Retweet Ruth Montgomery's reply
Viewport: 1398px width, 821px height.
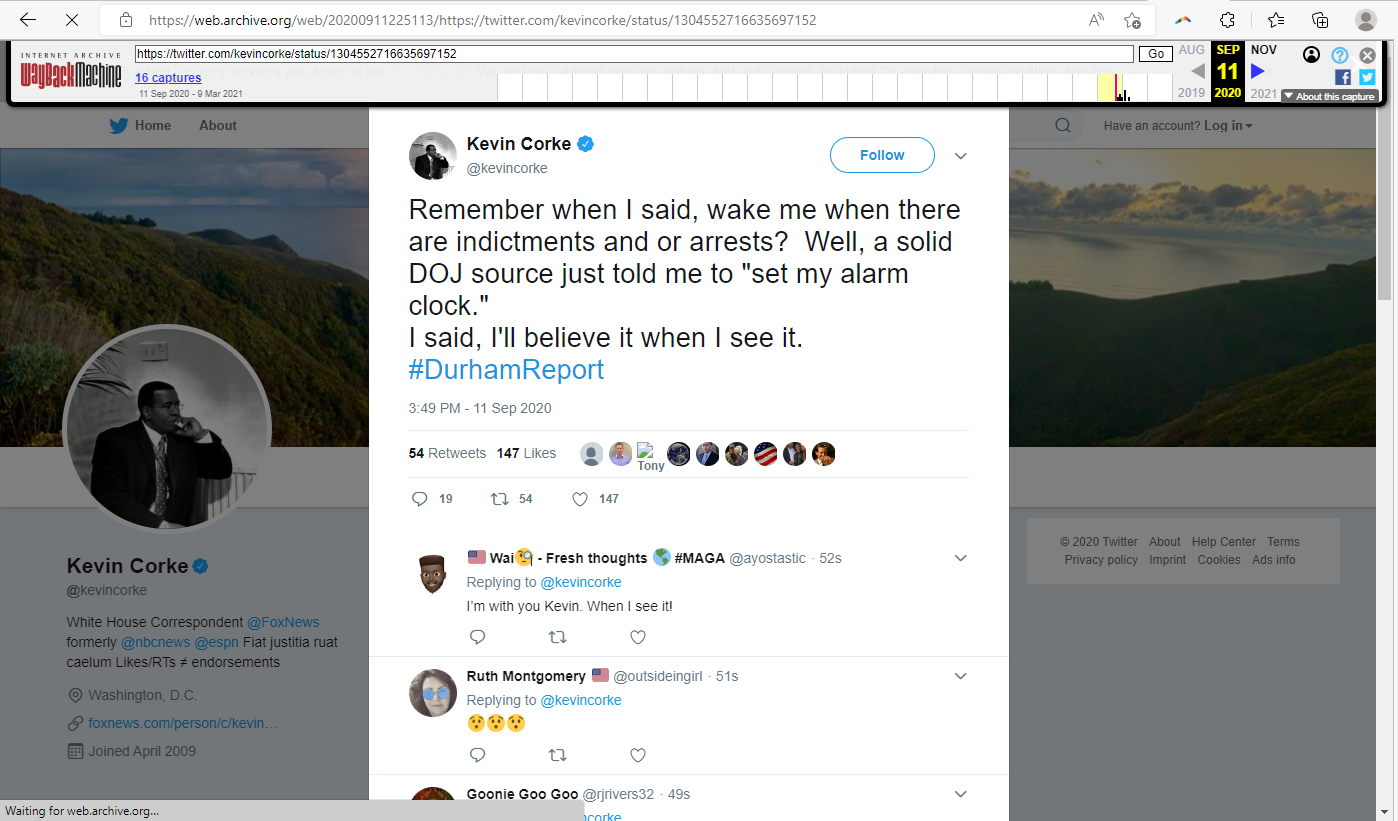click(558, 755)
